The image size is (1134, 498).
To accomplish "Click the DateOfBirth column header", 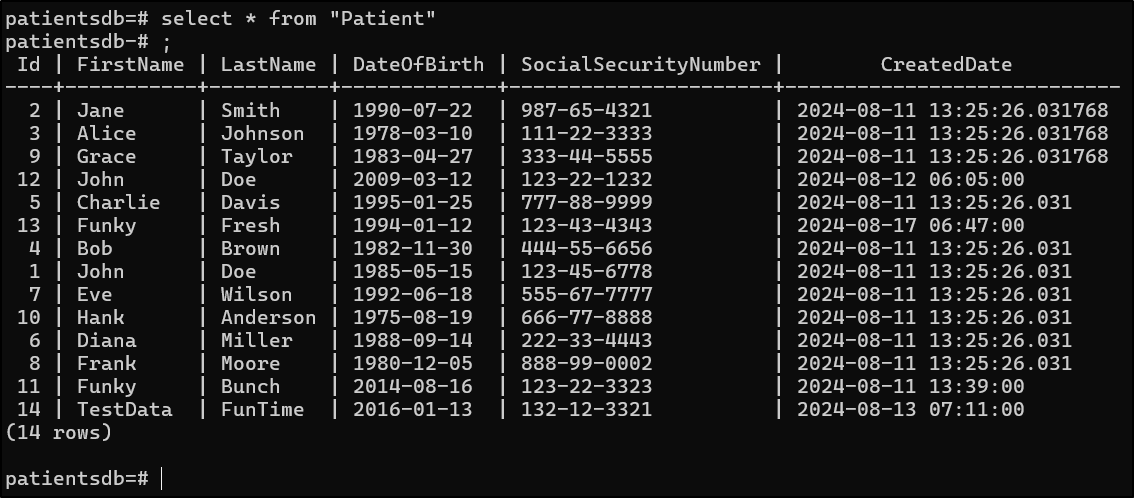I will [418, 65].
